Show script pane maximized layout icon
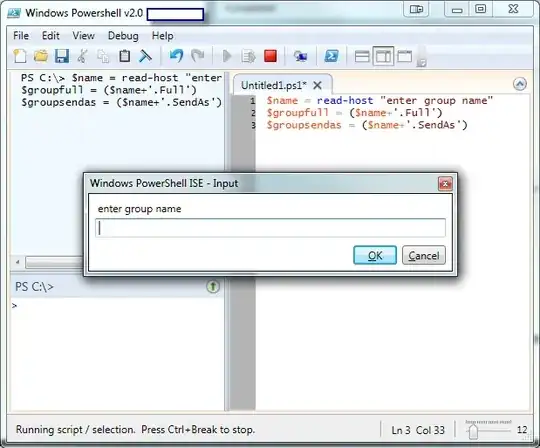540x448 pixels. (x=404, y=56)
